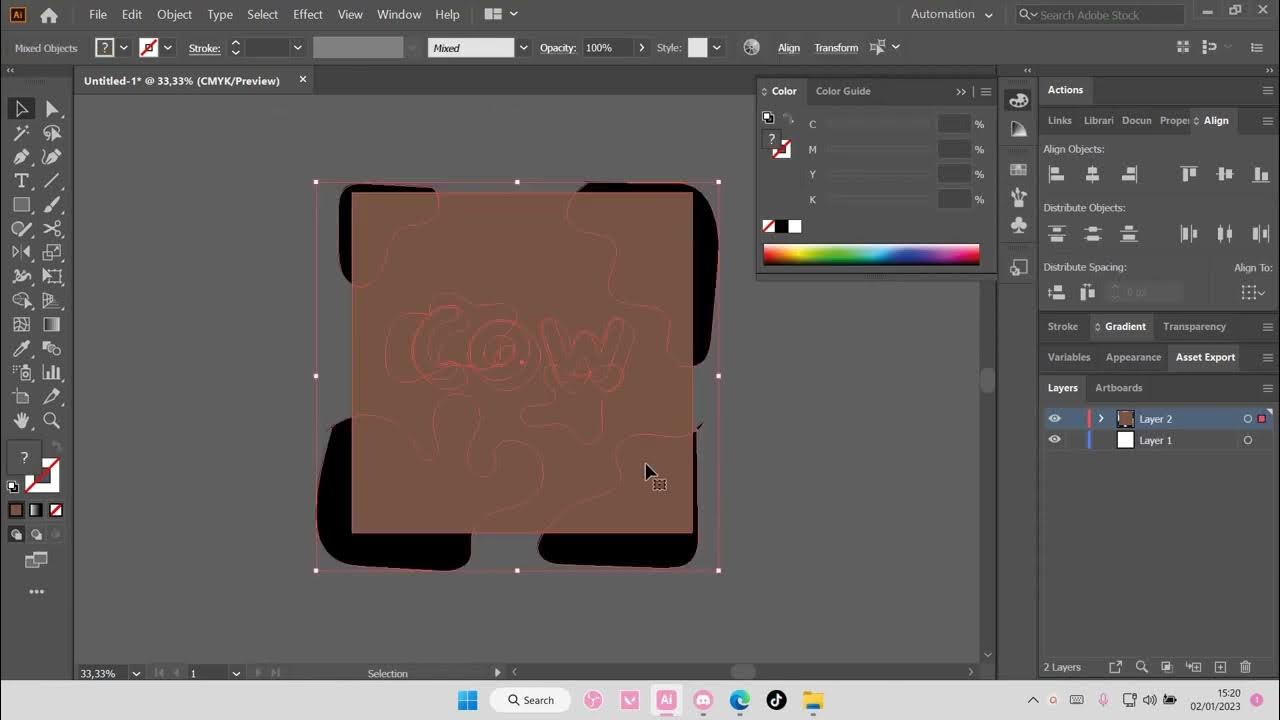Select the Lasso tool
The width and height of the screenshot is (1280, 720).
tap(52, 133)
